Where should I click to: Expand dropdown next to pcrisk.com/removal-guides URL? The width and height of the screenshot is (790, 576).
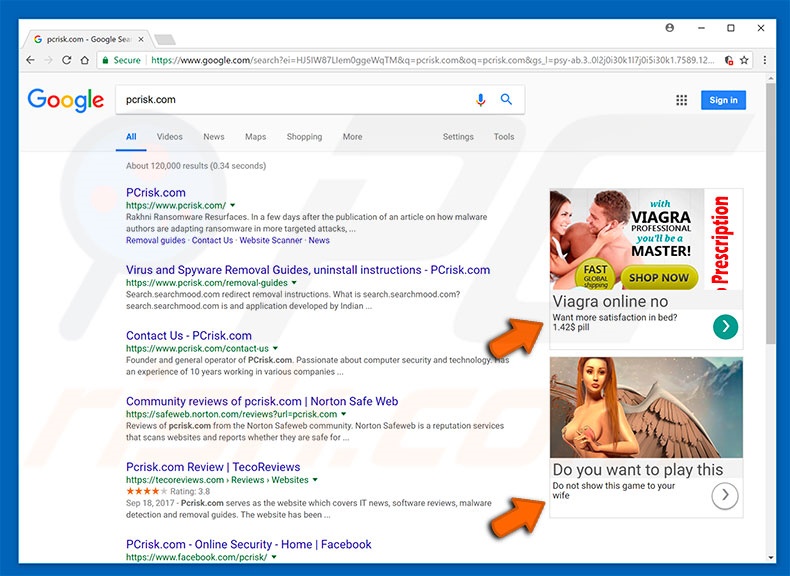point(294,283)
